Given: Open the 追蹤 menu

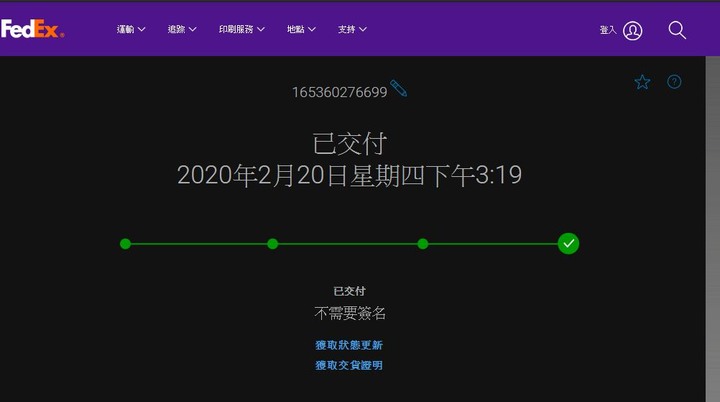Looking at the screenshot, I should (182, 29).
